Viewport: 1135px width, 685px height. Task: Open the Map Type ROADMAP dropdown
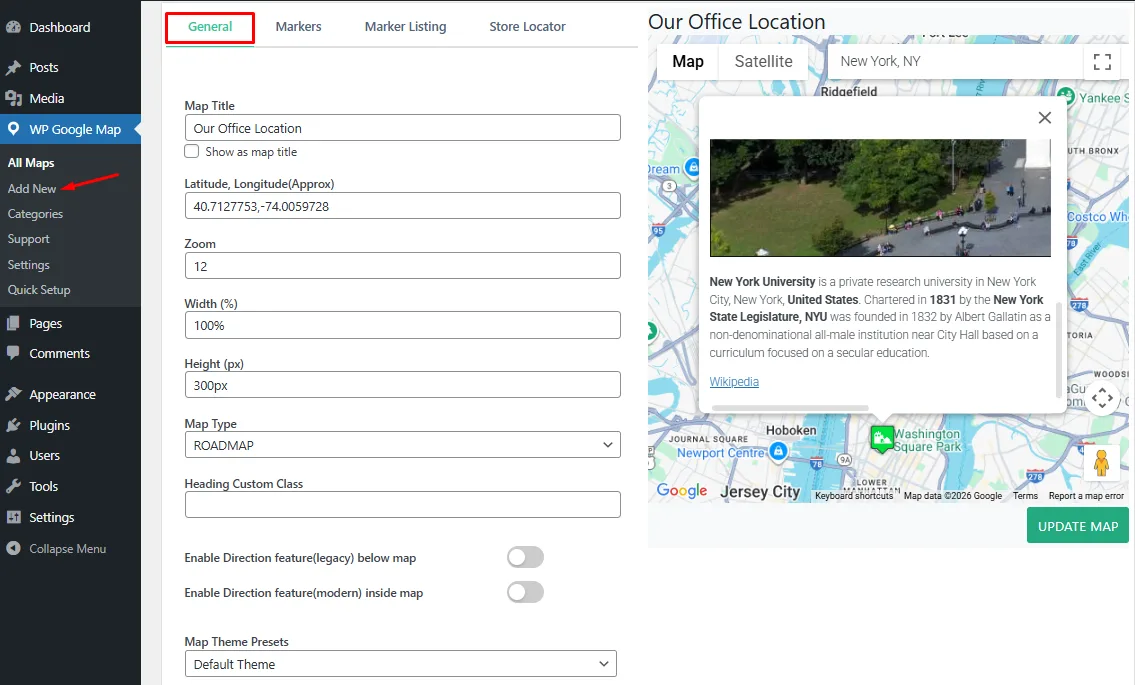(402, 445)
